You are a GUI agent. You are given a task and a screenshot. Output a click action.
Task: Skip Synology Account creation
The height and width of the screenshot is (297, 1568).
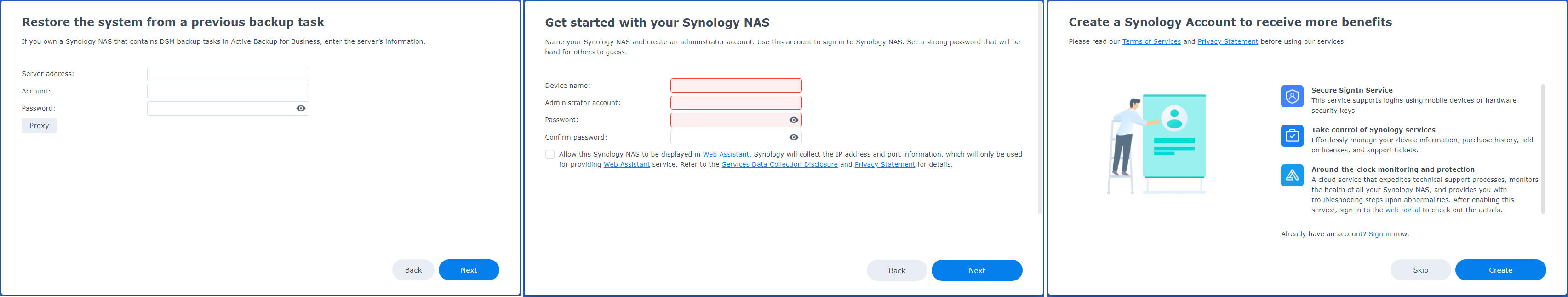[x=1420, y=270]
